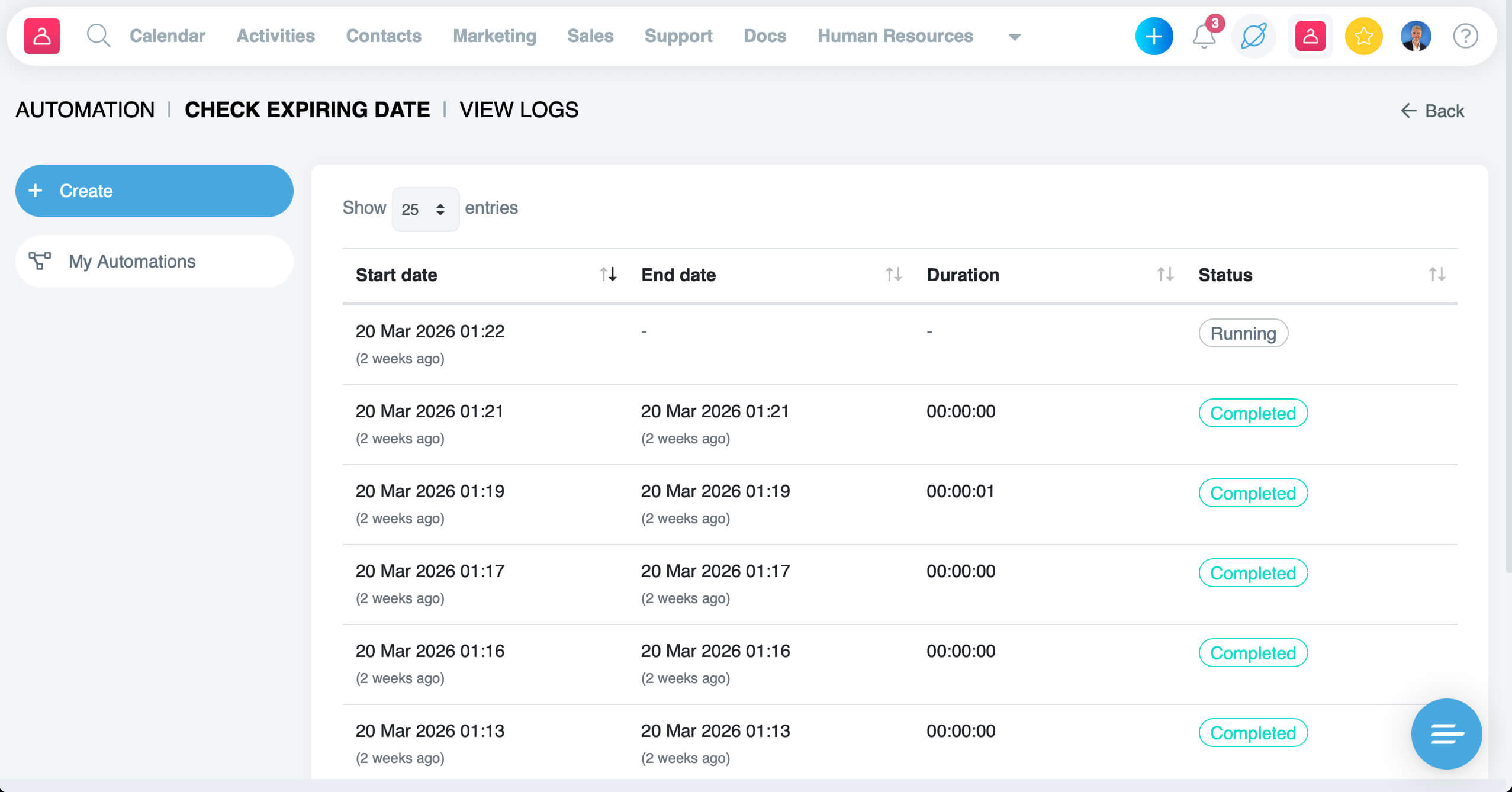This screenshot has width=1512, height=792.
Task: Open the user profile avatar
Action: pos(1416,37)
